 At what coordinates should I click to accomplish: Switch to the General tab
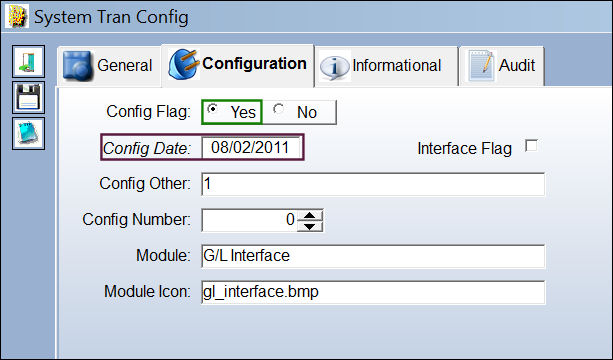click(x=109, y=66)
